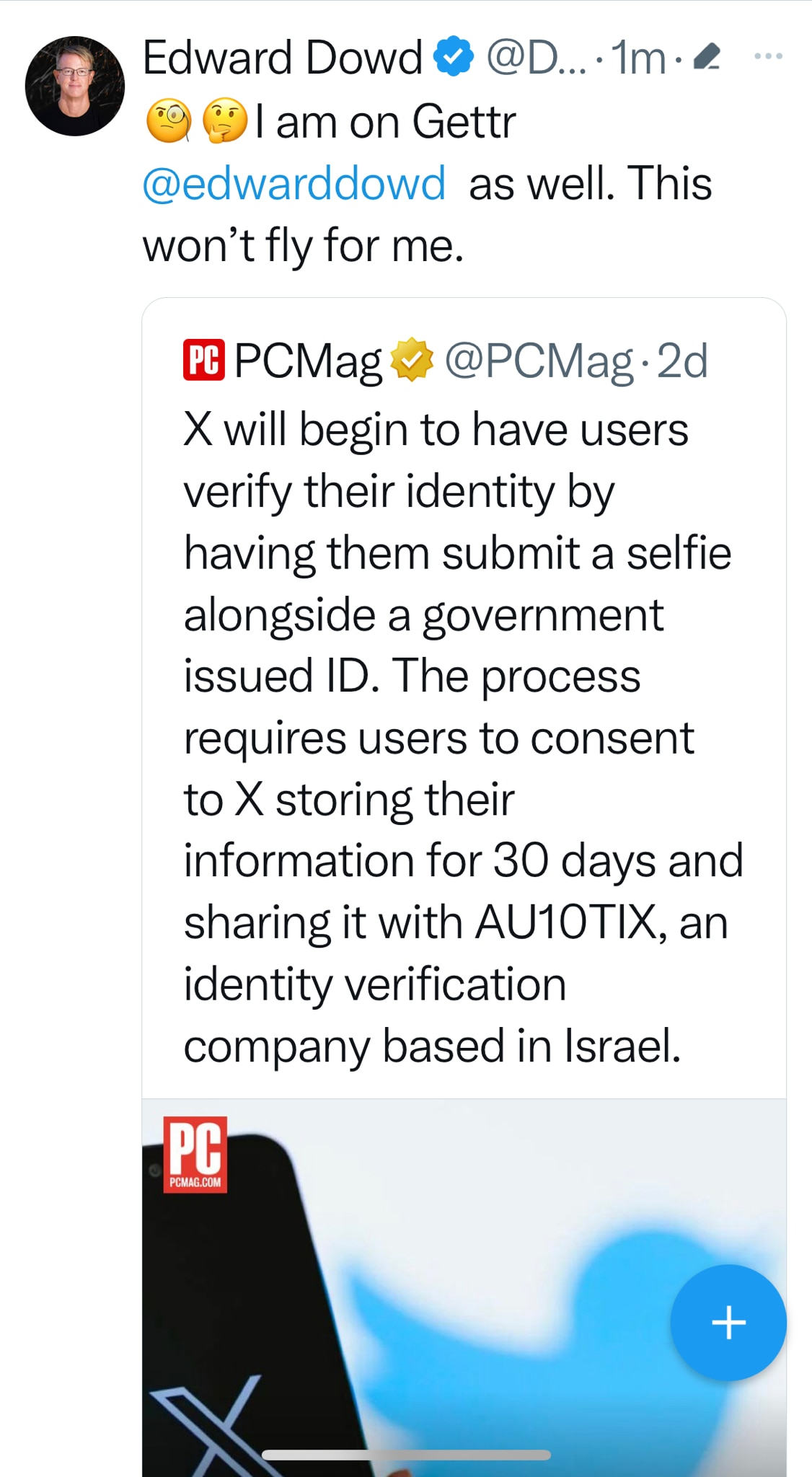Screen dimensions: 812x1477
Task: Tap the compose plus floating button
Action: (x=728, y=1323)
